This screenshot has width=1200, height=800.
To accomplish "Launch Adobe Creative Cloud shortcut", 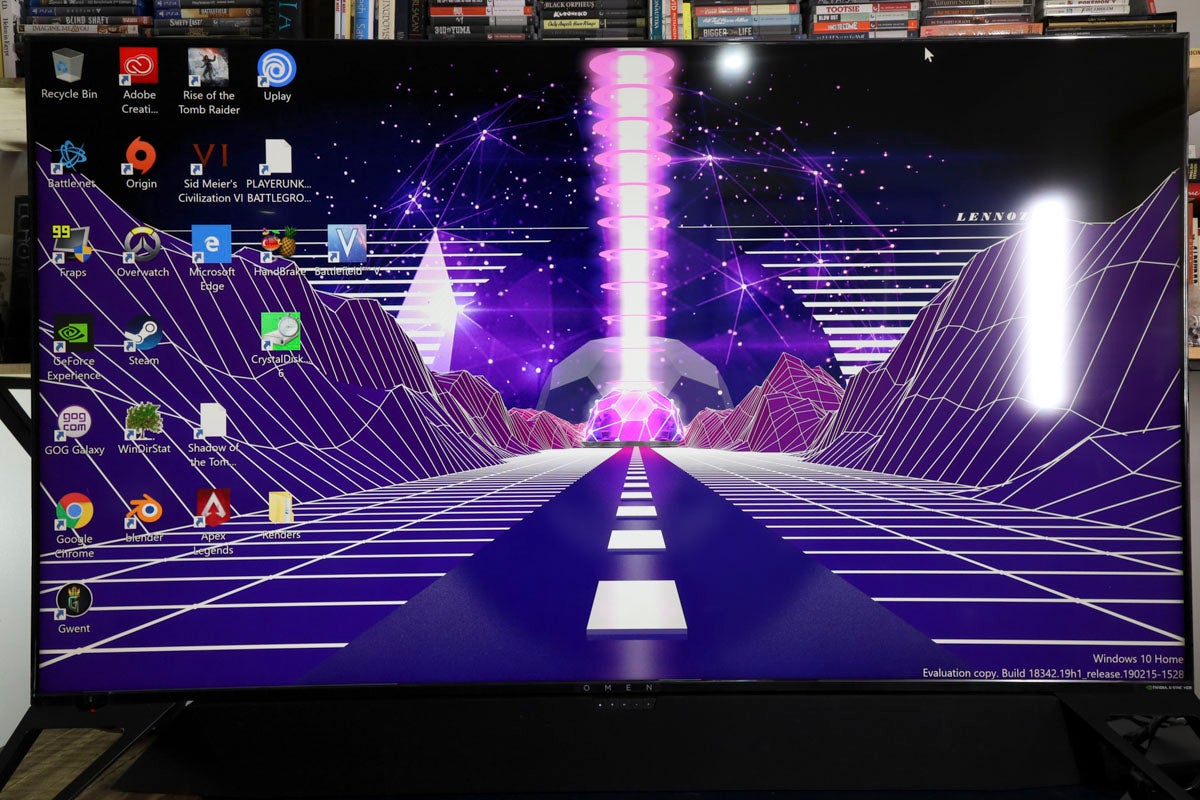I will coord(139,67).
